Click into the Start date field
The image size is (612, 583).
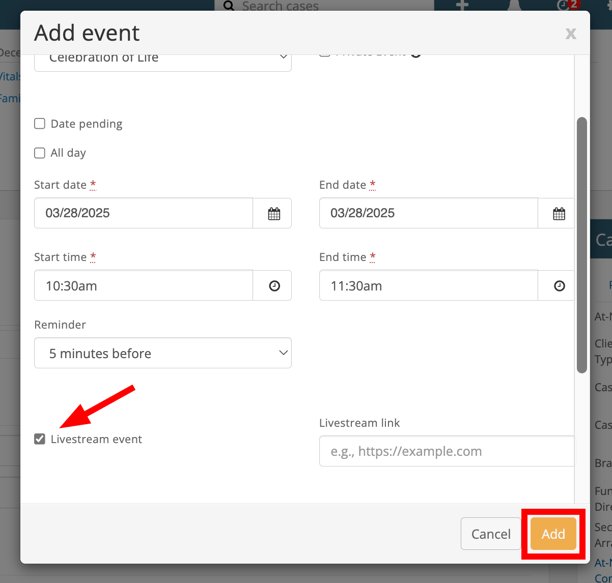(143, 213)
